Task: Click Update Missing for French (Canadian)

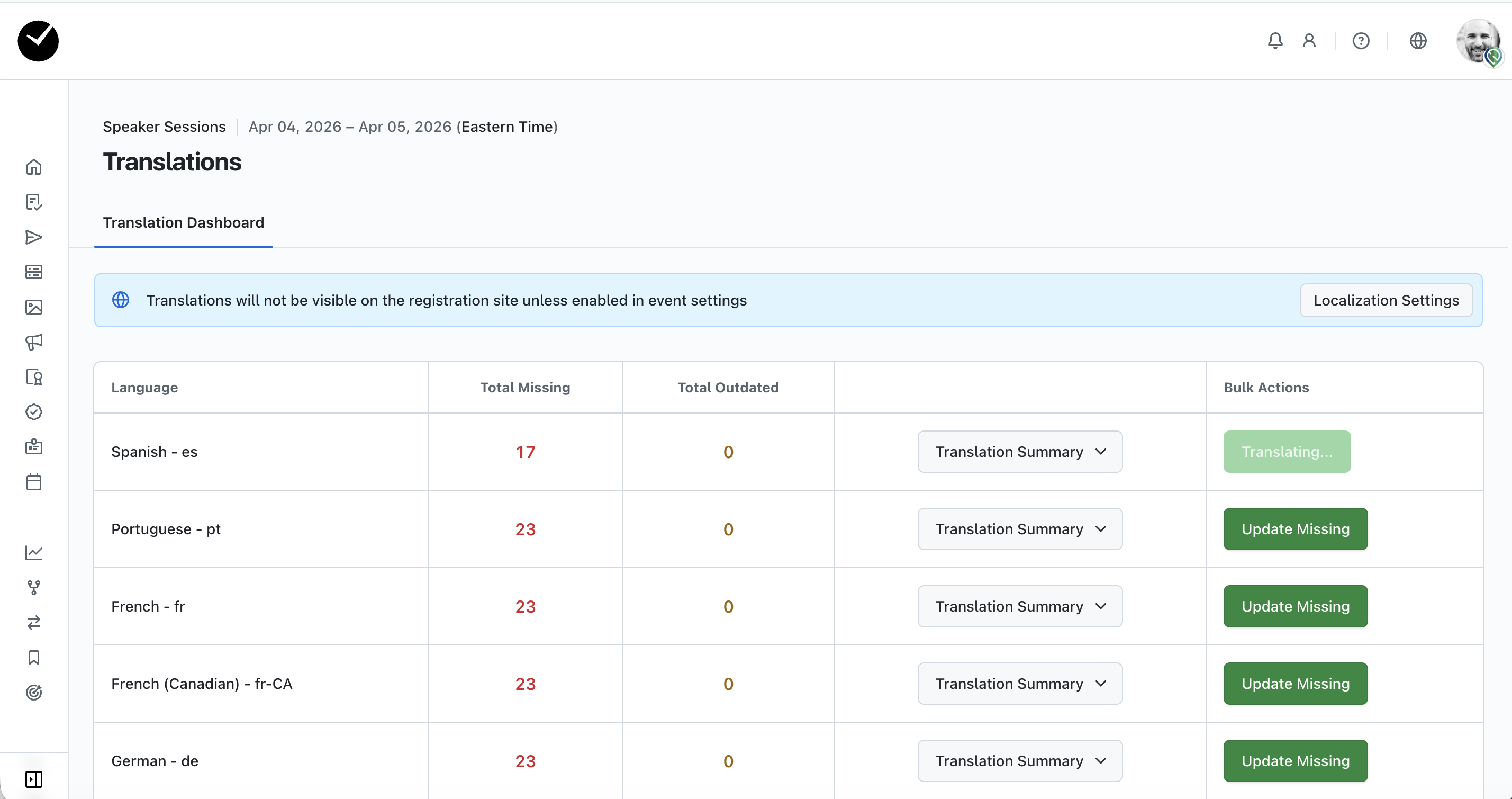Action: pyautogui.click(x=1295, y=684)
